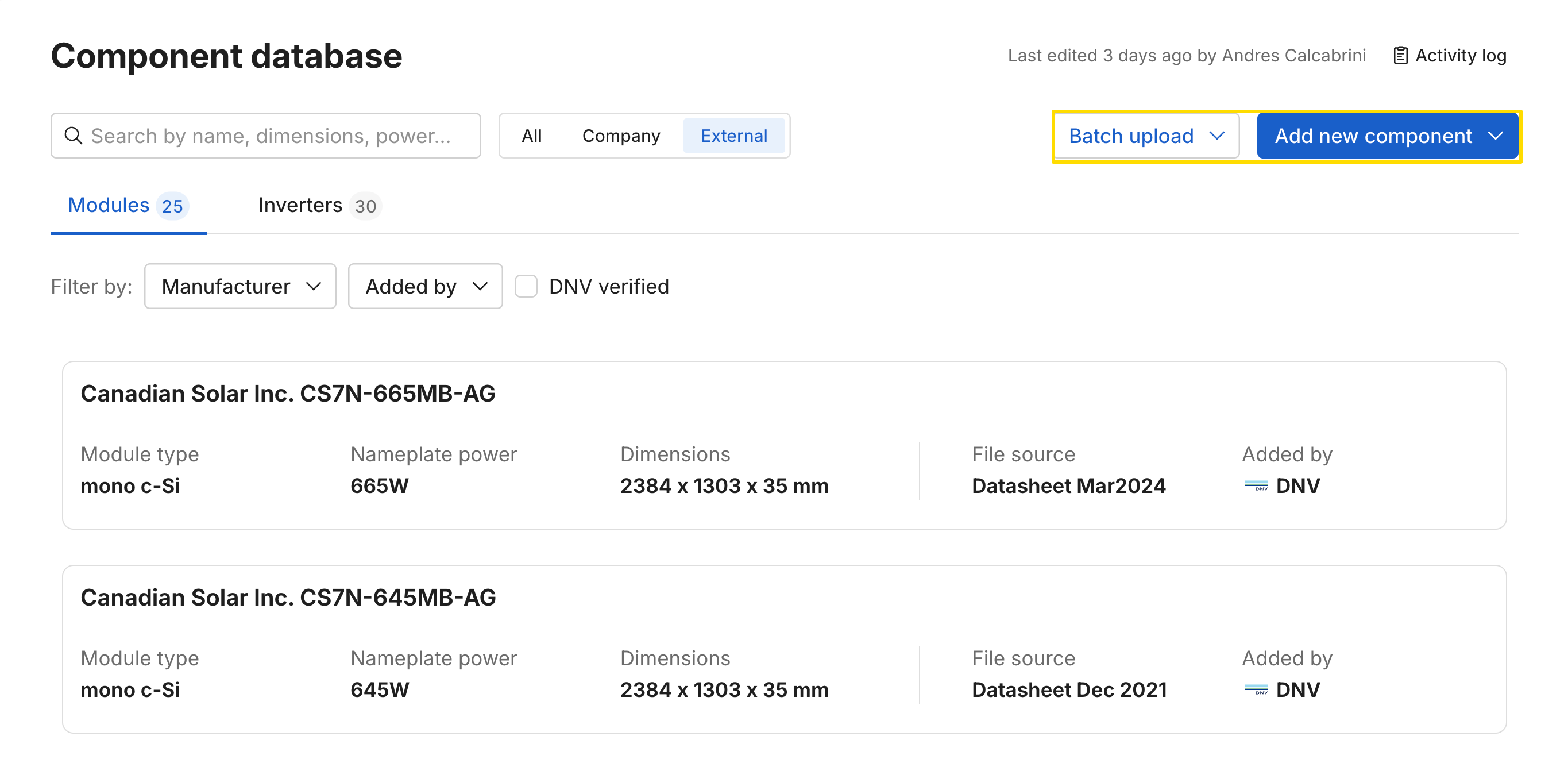Click DNV logo in CS7N-645MB-AG card
Screen dimensions: 1568x763
tap(1256, 689)
